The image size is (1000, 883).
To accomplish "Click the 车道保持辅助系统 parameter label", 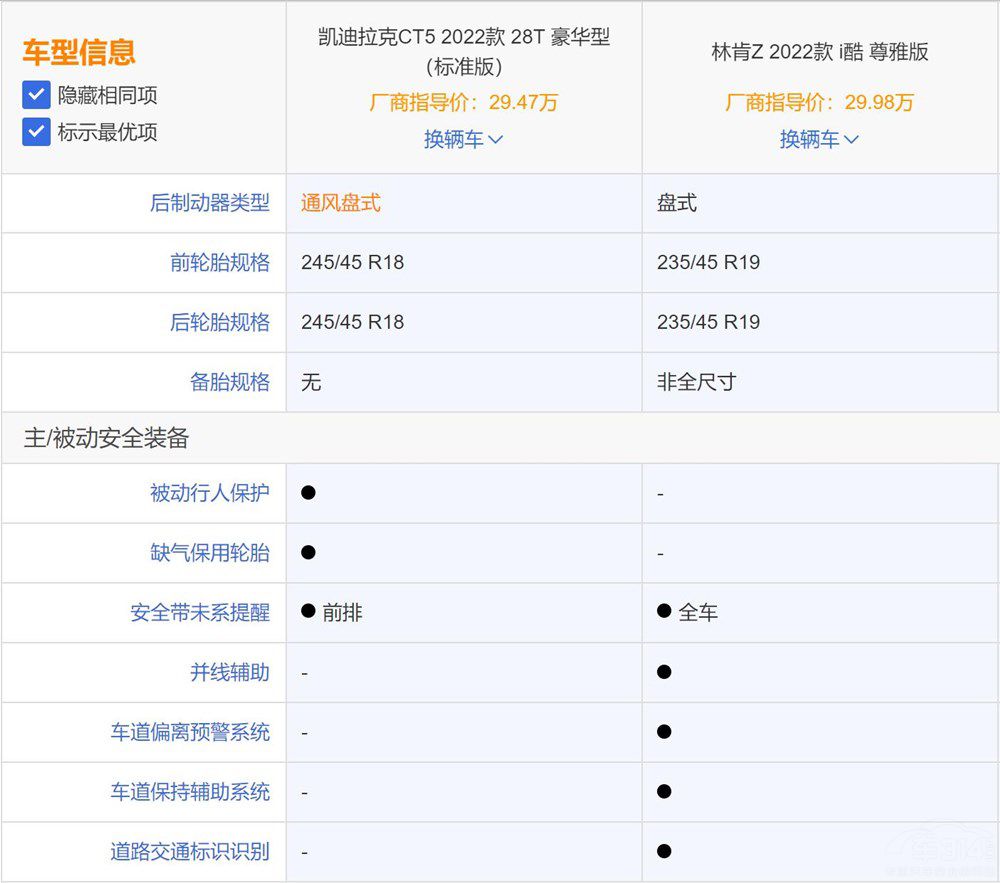I will [190, 792].
